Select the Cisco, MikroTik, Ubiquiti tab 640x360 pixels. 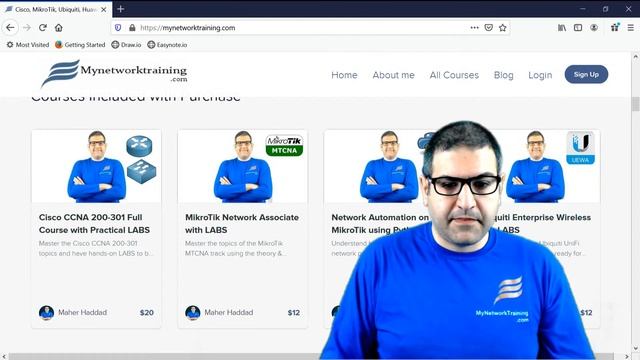point(56,9)
